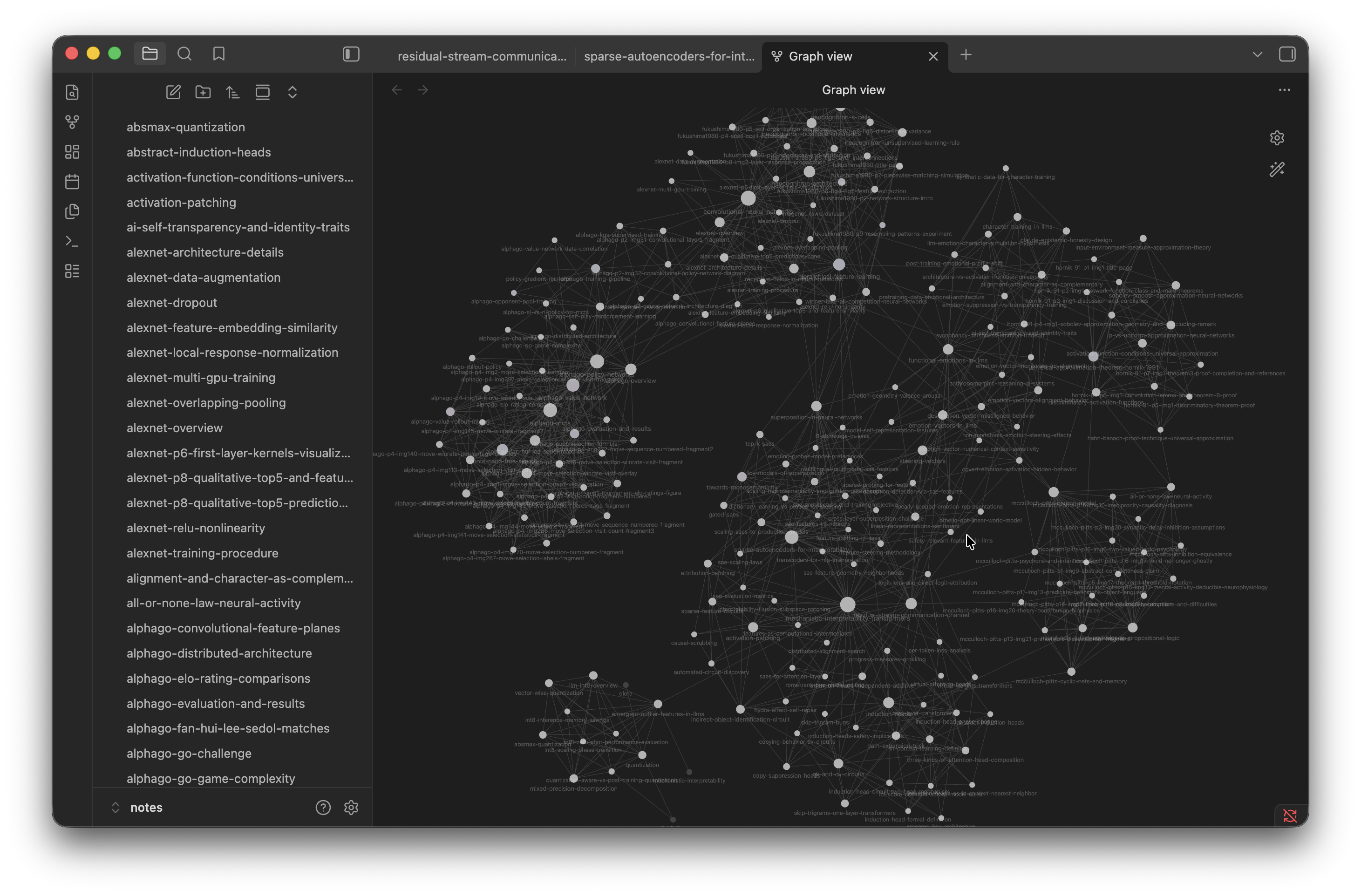Image resolution: width=1361 pixels, height=896 pixels.
Task: Switch to sparse-autoencoders-for-int... tab
Action: pyautogui.click(x=668, y=56)
